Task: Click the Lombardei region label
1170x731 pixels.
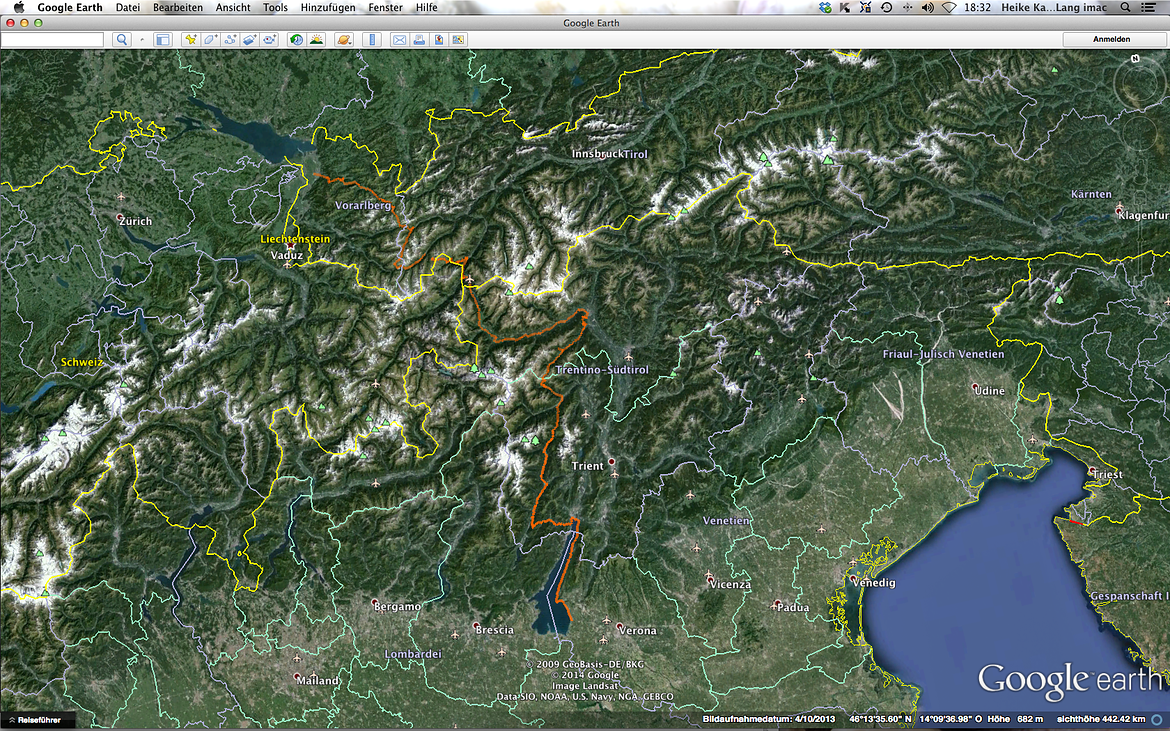Action: (x=413, y=654)
